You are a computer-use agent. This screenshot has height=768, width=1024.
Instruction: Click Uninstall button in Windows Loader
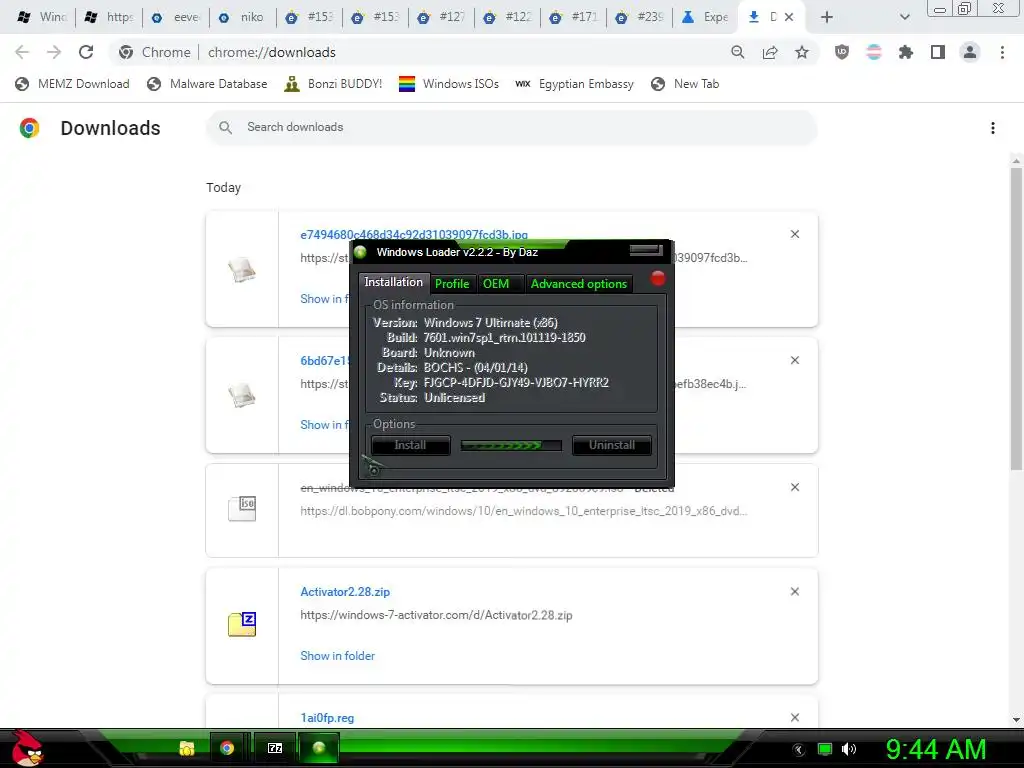click(x=612, y=445)
